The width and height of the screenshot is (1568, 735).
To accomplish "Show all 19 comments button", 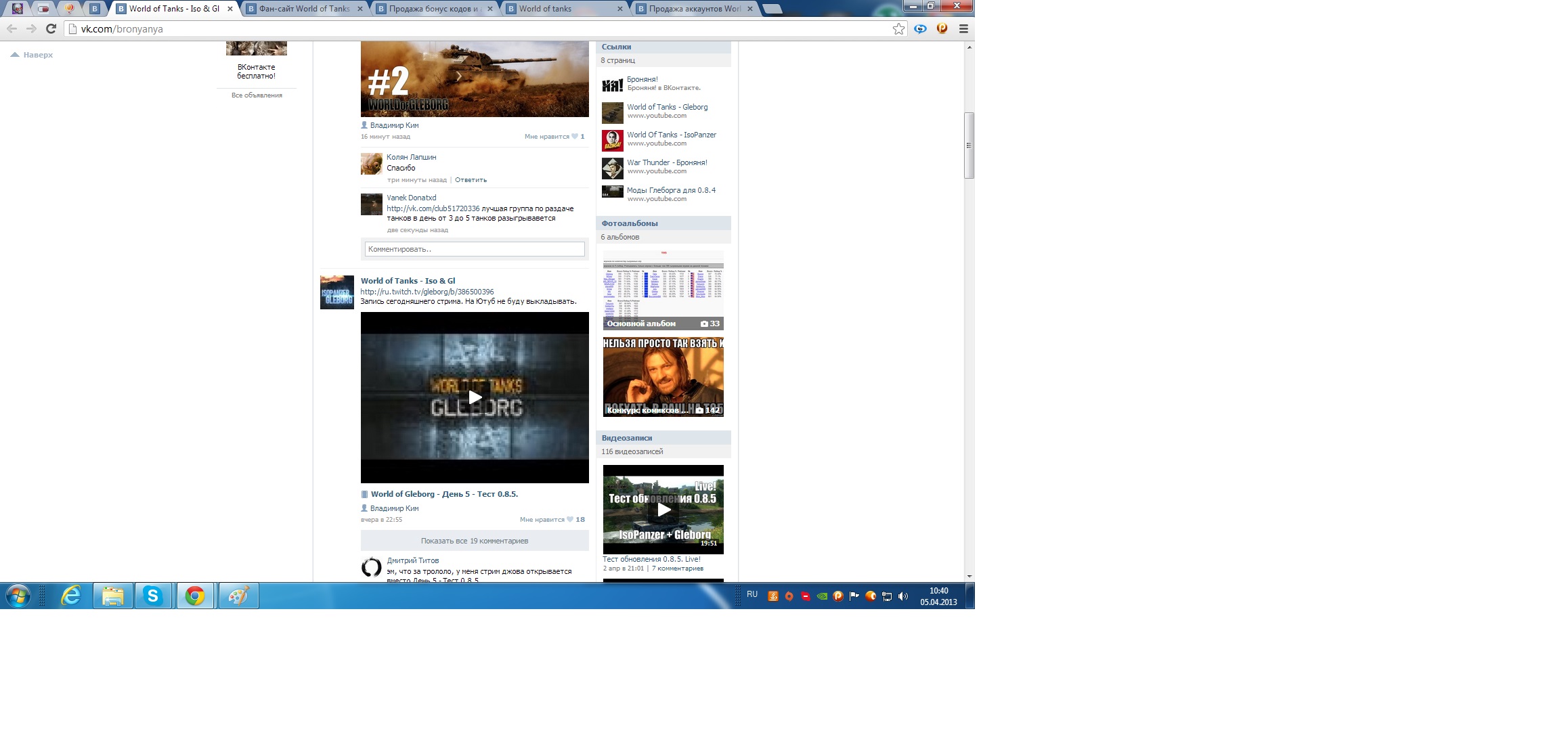I will (x=475, y=541).
